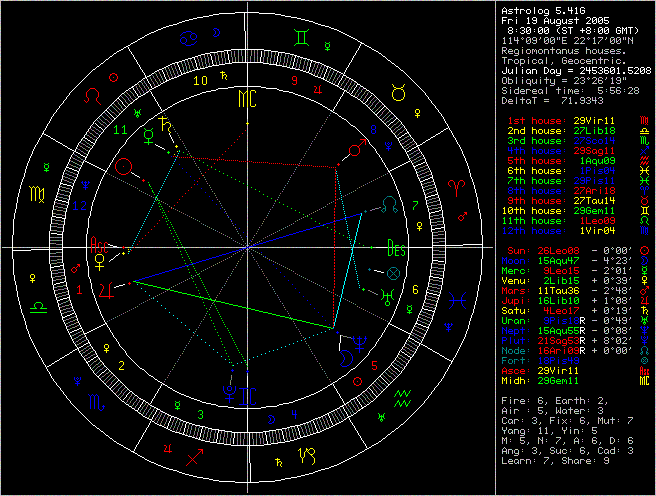
Task: Click the blue Pluto glyph at the wheel's bottom
Action: point(230,393)
